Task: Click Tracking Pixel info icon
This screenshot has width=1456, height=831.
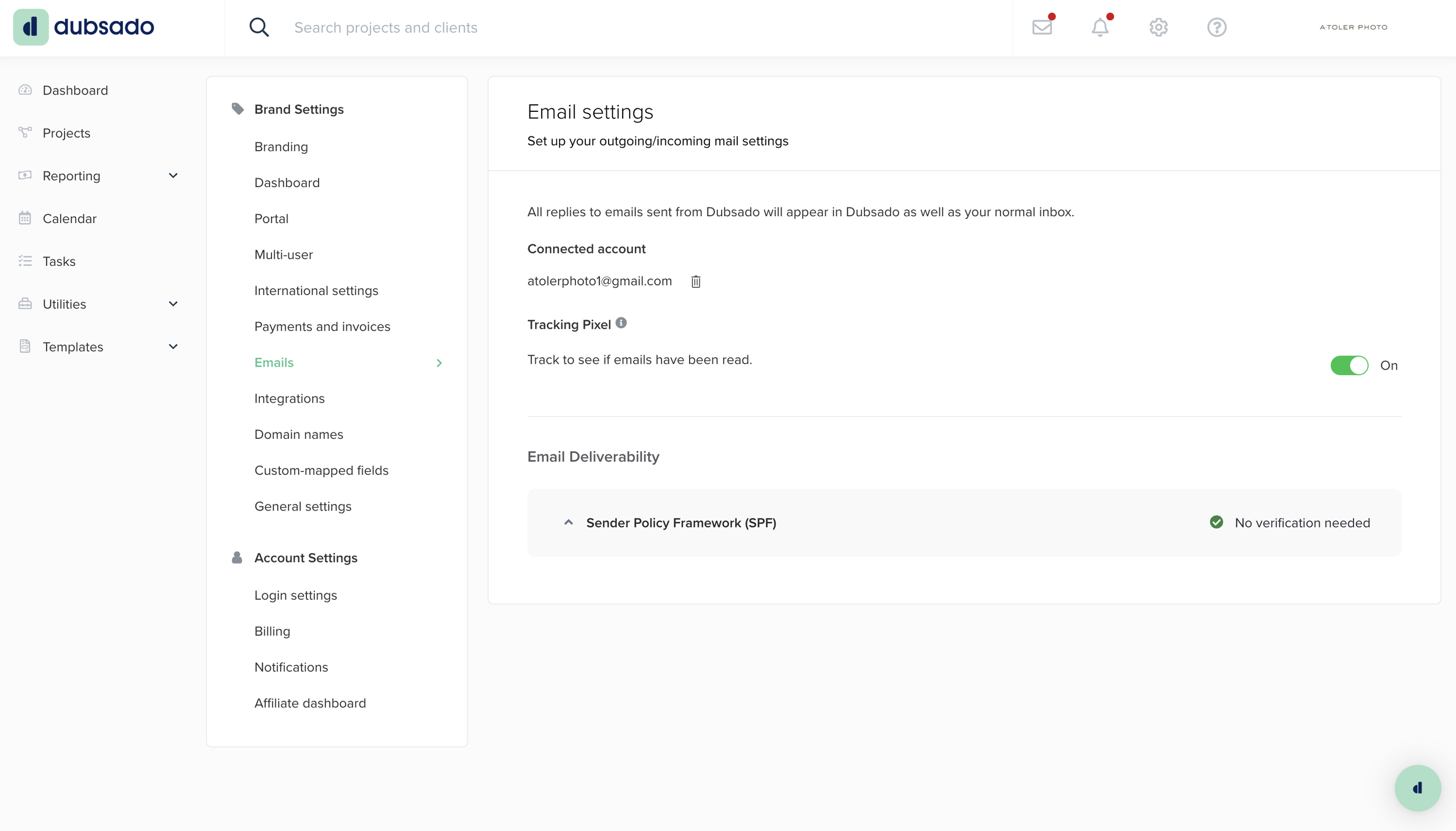Action: 621,323
